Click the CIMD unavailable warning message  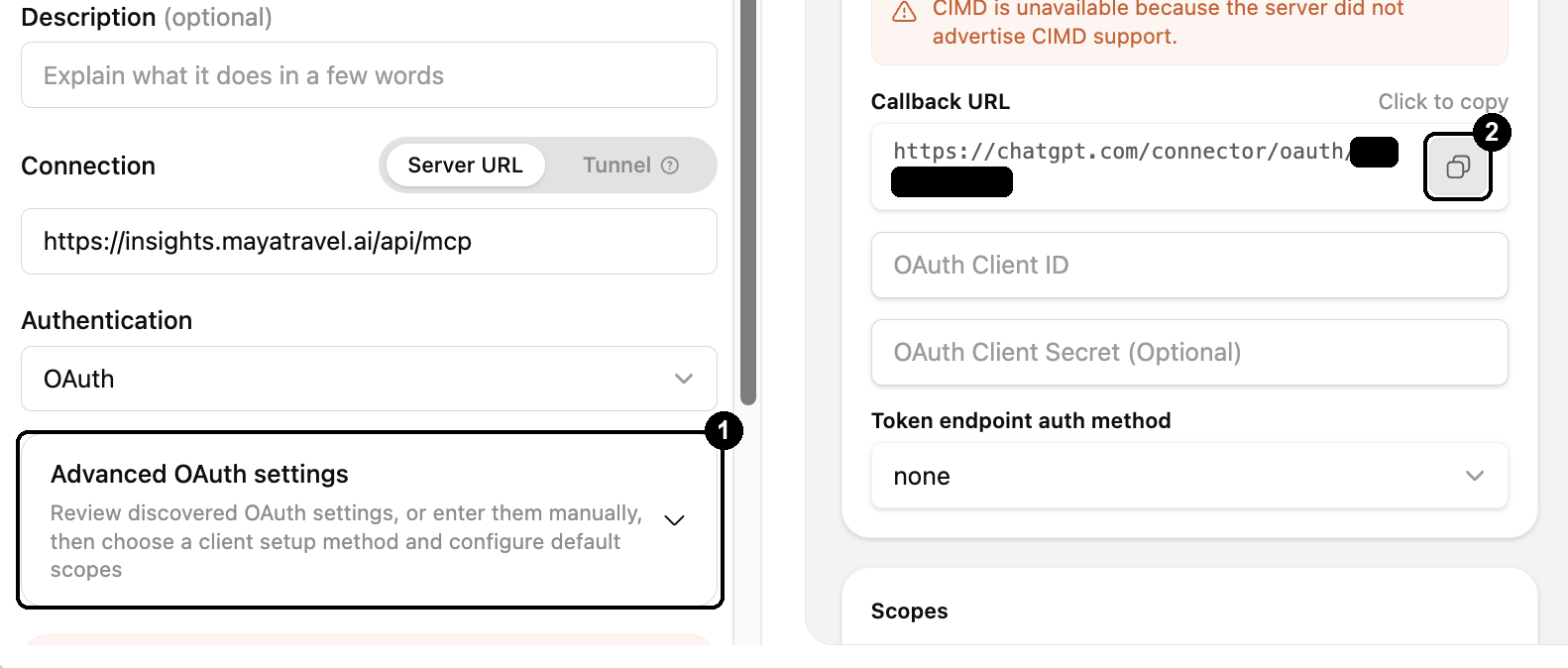[1168, 22]
